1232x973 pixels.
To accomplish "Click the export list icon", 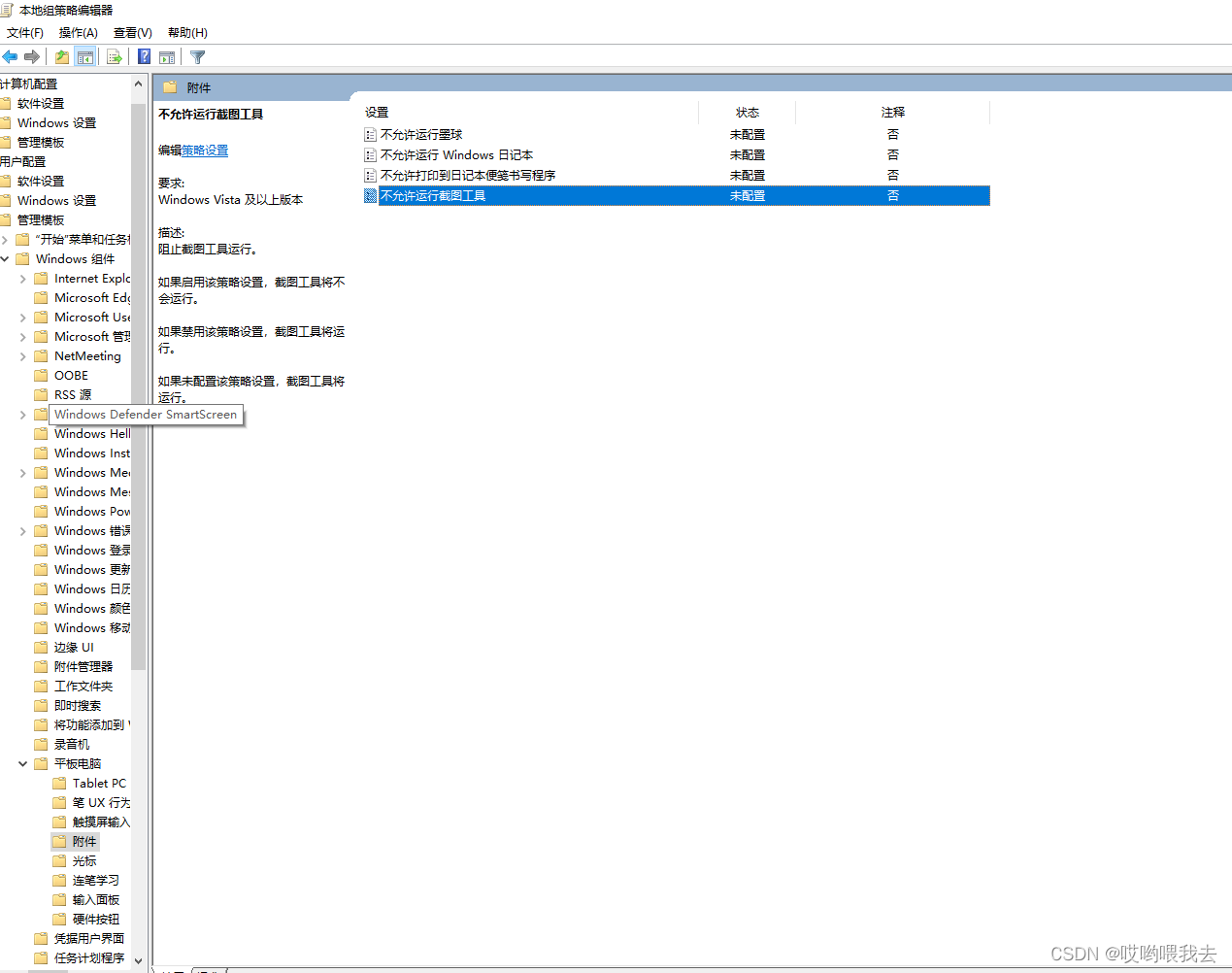I will click(114, 56).
